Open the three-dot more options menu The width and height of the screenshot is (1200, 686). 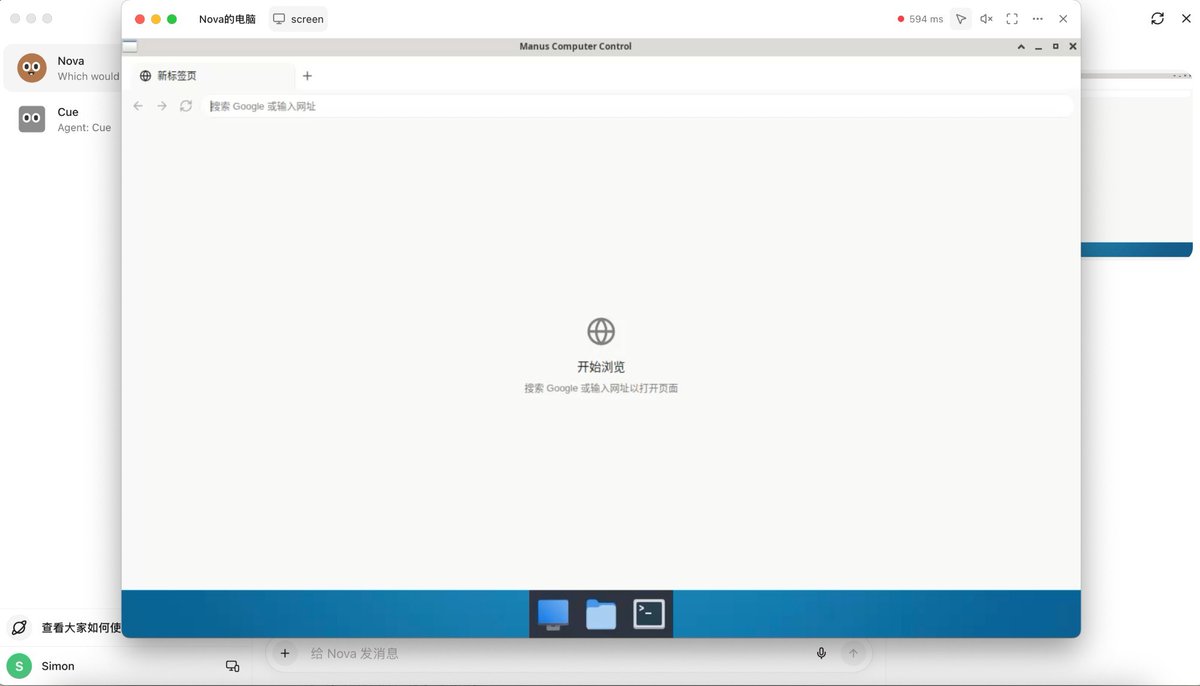[x=1038, y=19]
